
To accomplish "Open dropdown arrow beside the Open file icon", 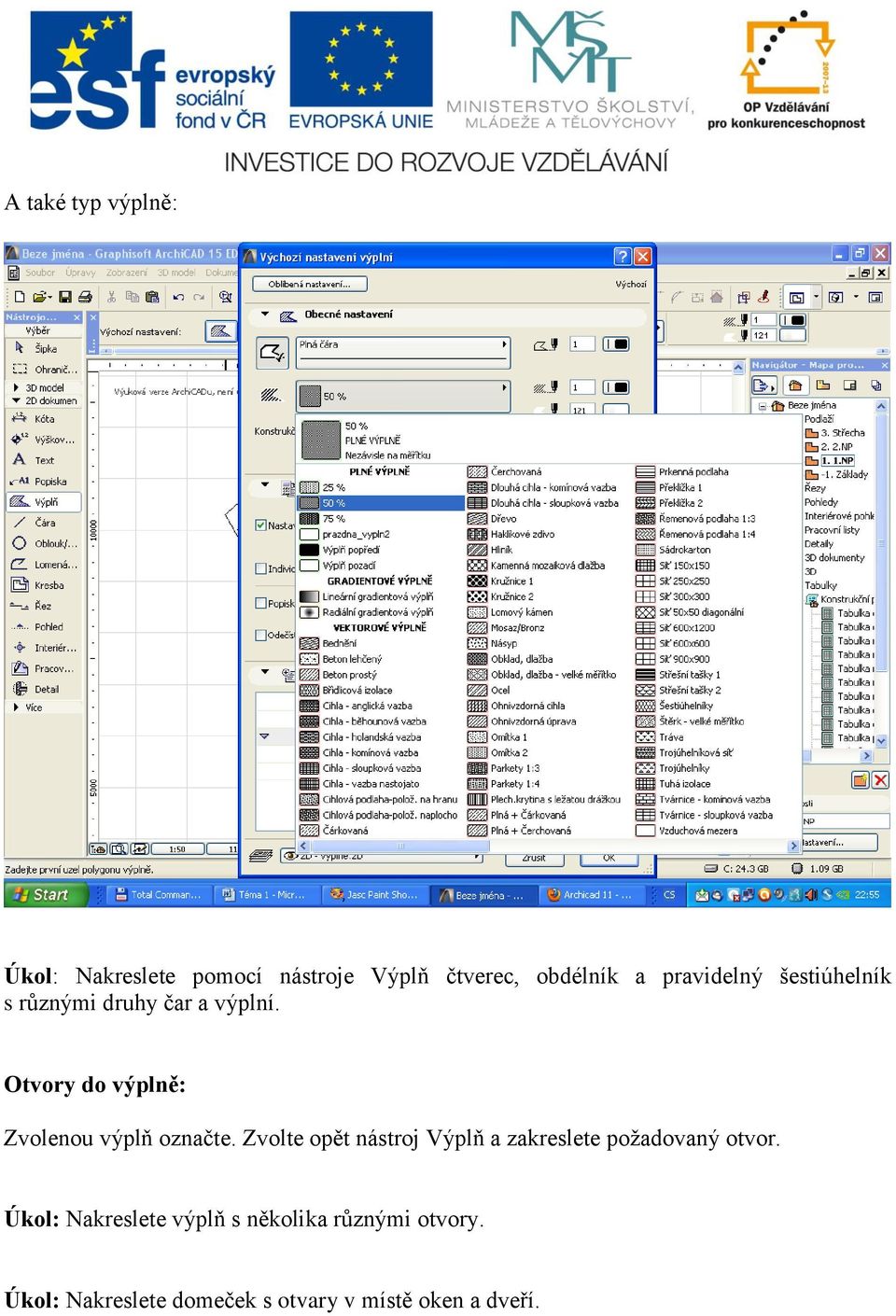I will 49,297.
